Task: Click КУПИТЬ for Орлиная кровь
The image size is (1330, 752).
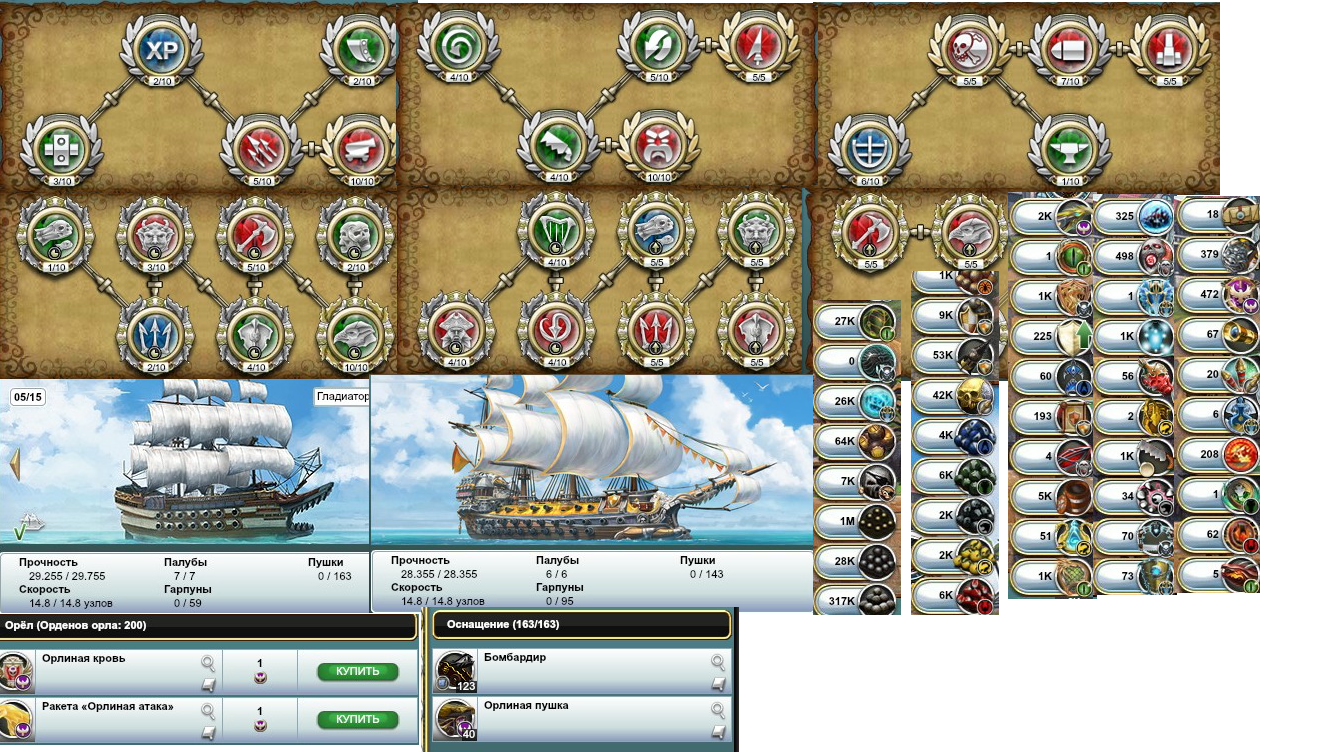Action: pyautogui.click(x=357, y=671)
